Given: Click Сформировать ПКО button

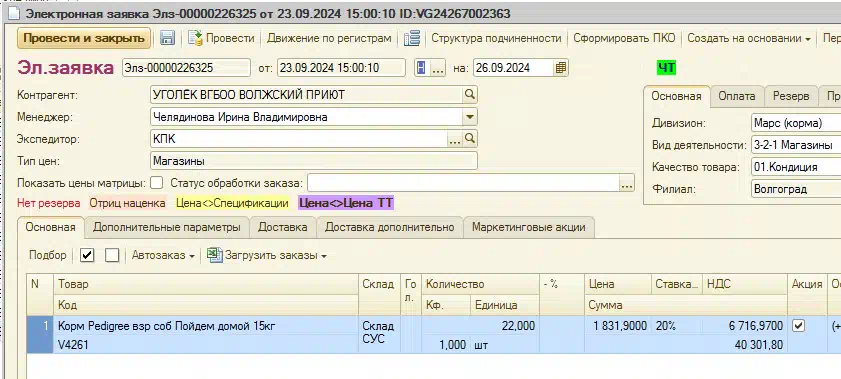Looking at the screenshot, I should click(x=624, y=38).
